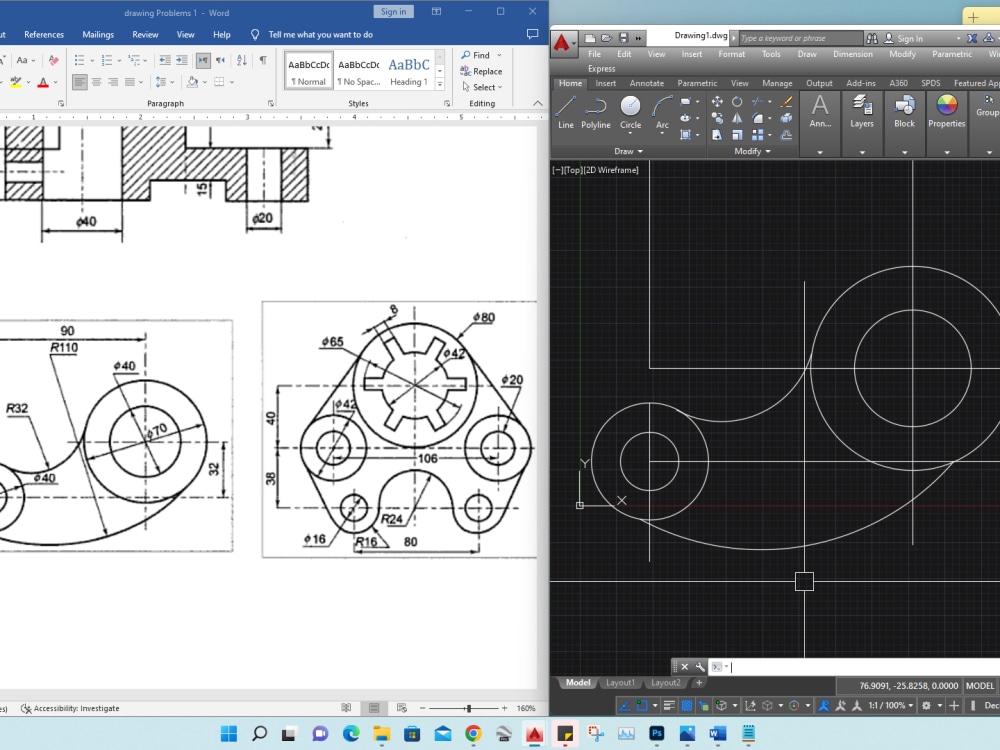Select the AutoCAD Polyline tool
This screenshot has width=1000, height=750.
point(596,112)
